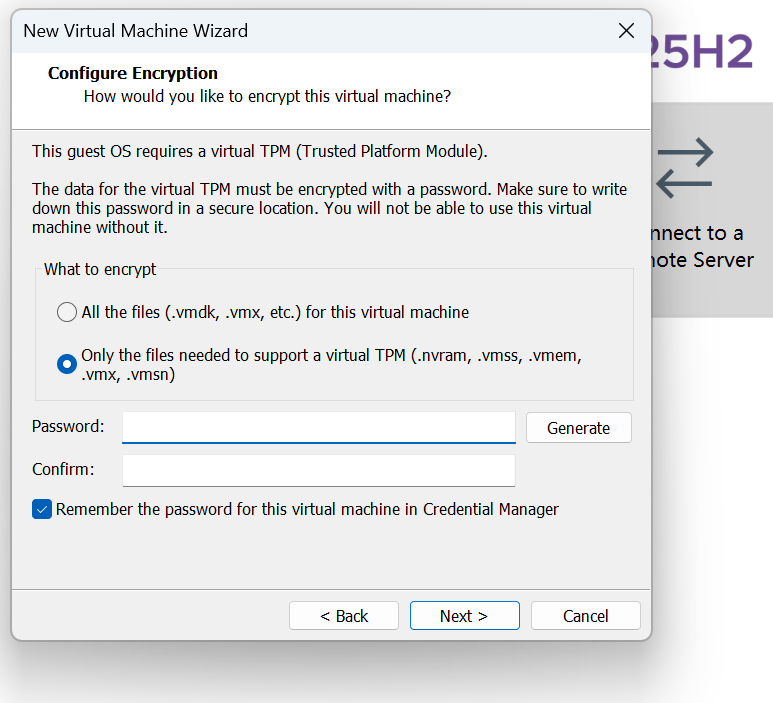Click the 'What to encrypt' group label
This screenshot has width=773, height=703.
click(x=100, y=269)
